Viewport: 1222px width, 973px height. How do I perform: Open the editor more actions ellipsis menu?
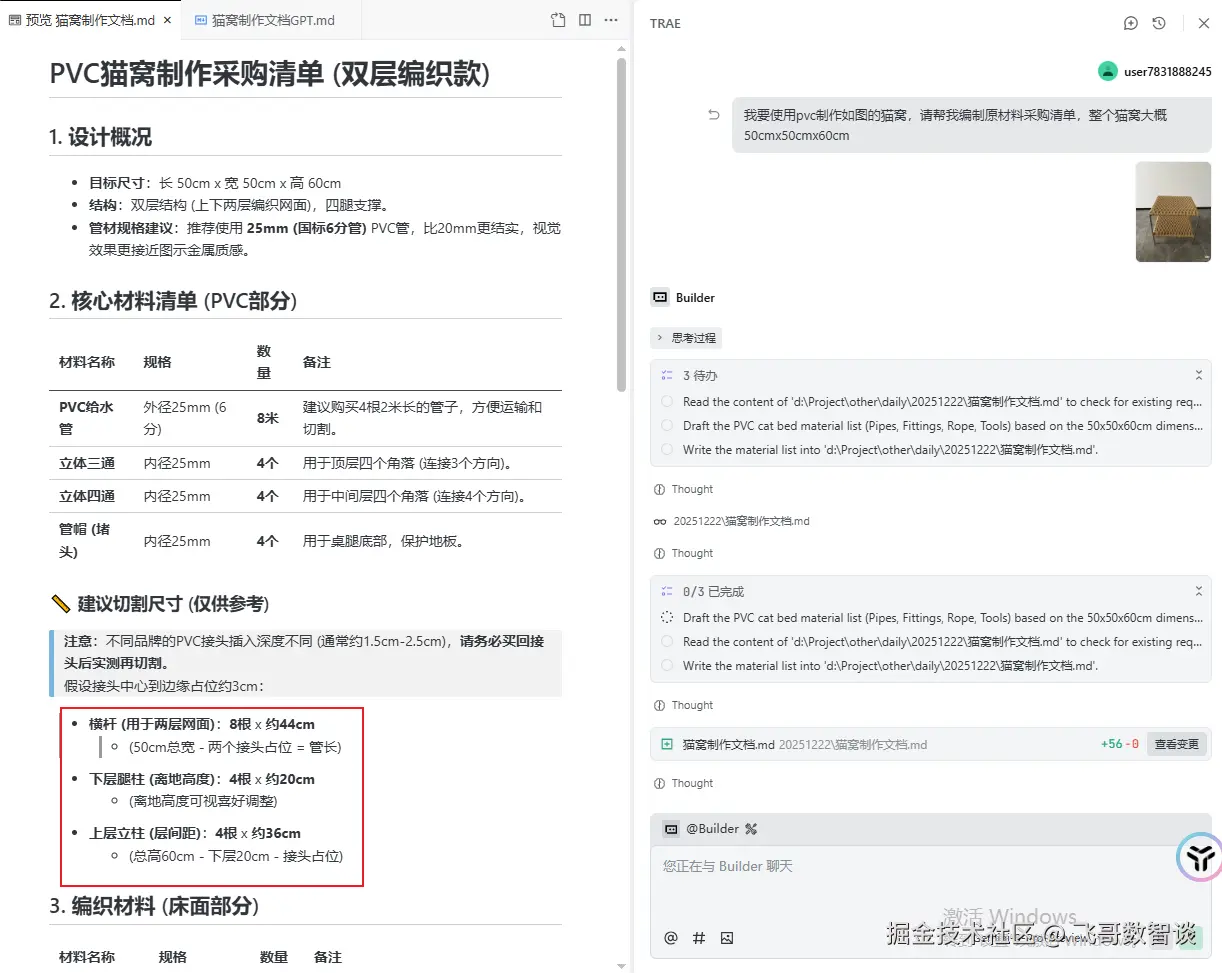click(x=611, y=20)
